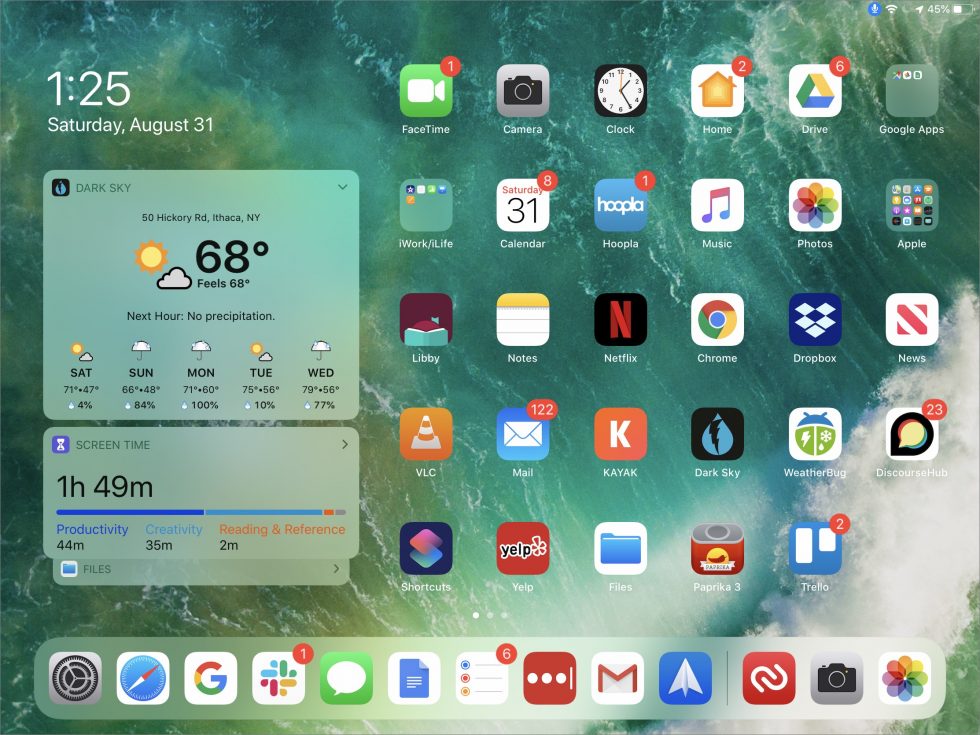
Task: Open Gmail from the dock
Action: click(x=618, y=678)
